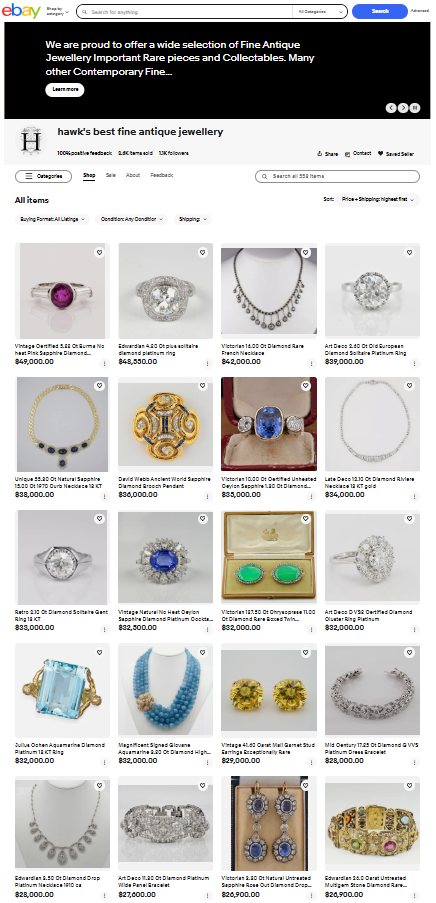Click the Learn more button
Image resolution: width=436 pixels, height=903 pixels.
pyautogui.click(x=65, y=90)
